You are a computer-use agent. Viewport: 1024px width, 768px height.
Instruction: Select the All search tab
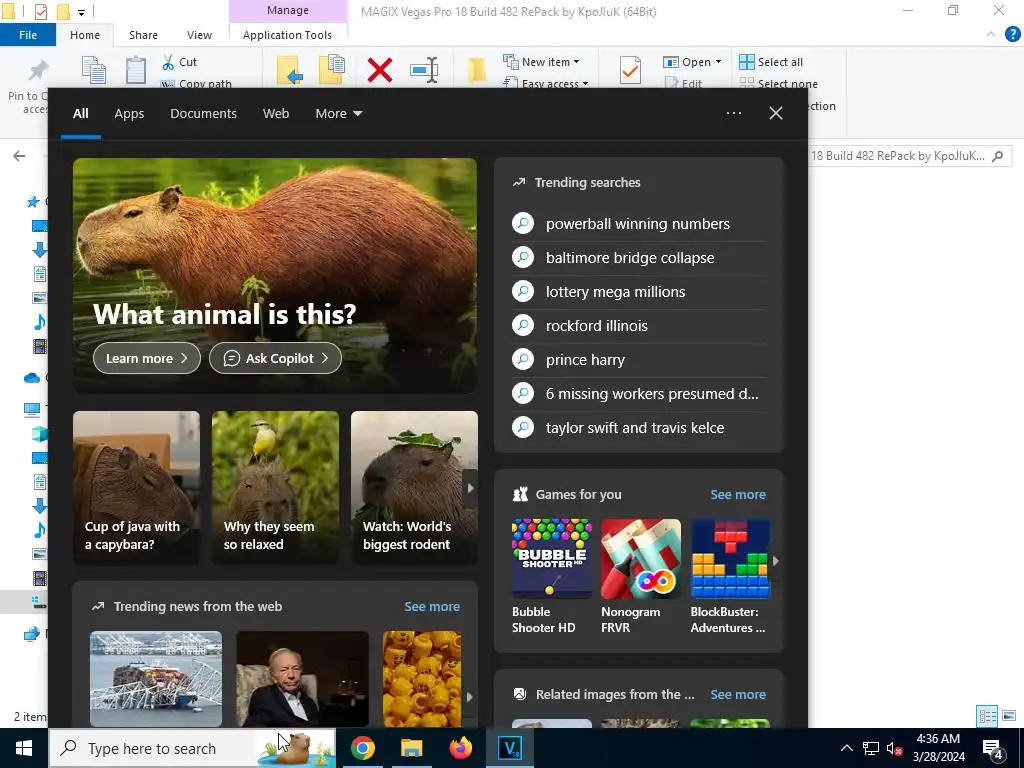(80, 113)
